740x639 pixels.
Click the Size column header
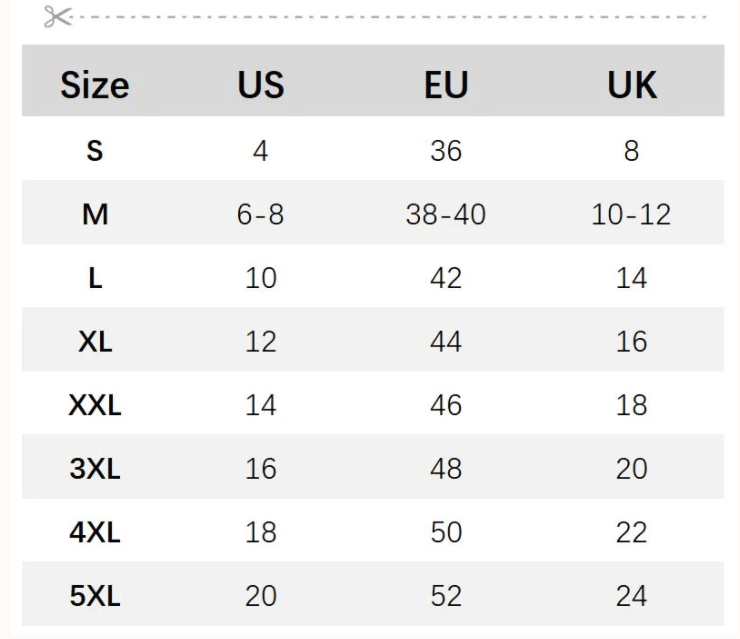[95, 85]
